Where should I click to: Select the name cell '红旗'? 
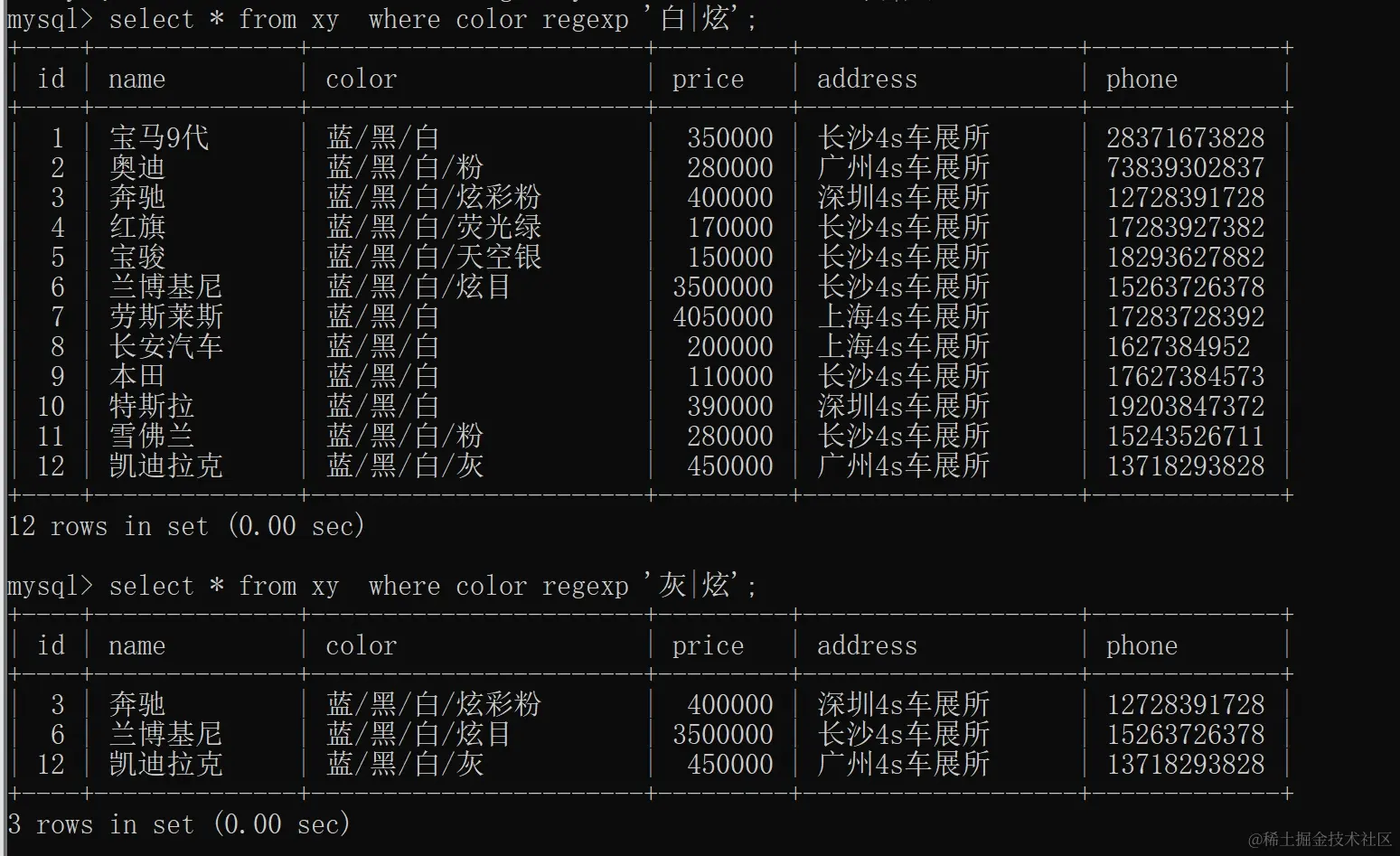137,227
